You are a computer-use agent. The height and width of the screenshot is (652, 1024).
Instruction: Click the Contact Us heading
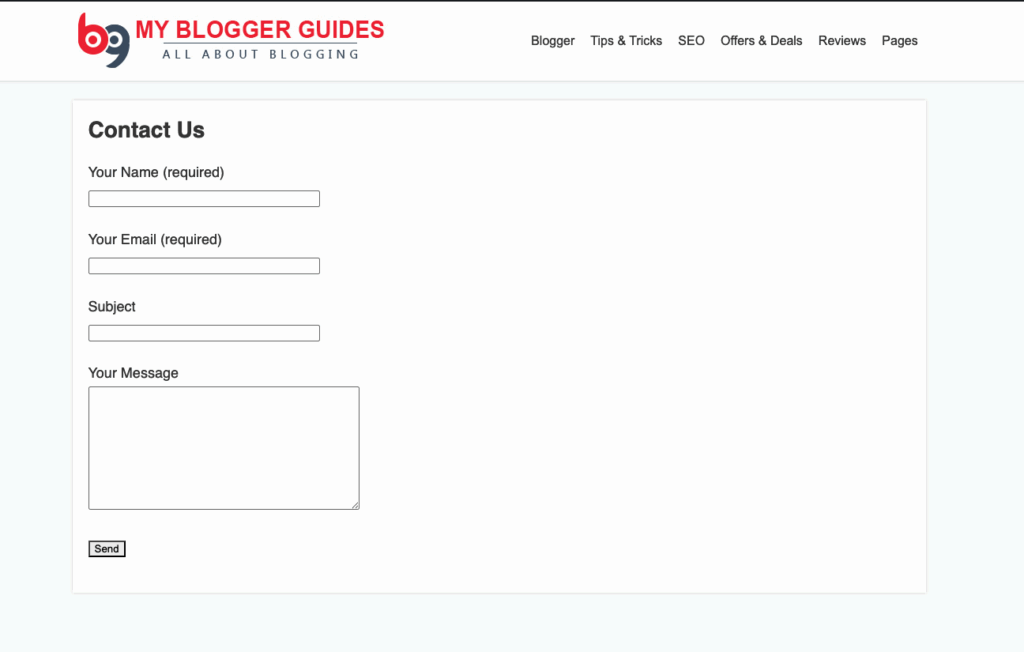[x=146, y=130]
